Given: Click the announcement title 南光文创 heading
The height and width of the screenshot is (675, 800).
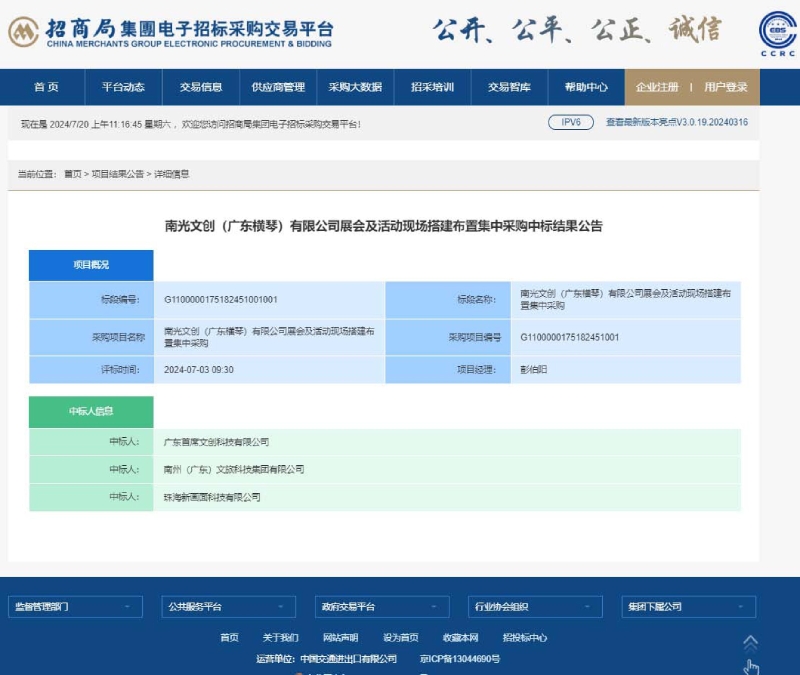Looking at the screenshot, I should 384,226.
